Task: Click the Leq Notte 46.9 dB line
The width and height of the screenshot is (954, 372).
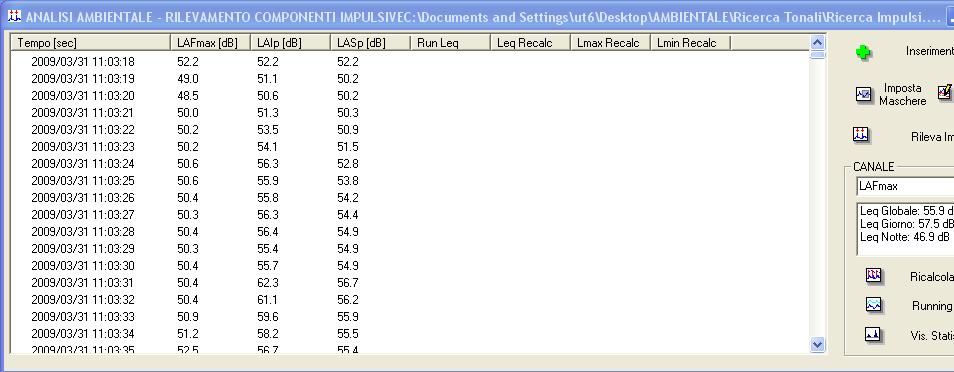Action: click(905, 237)
